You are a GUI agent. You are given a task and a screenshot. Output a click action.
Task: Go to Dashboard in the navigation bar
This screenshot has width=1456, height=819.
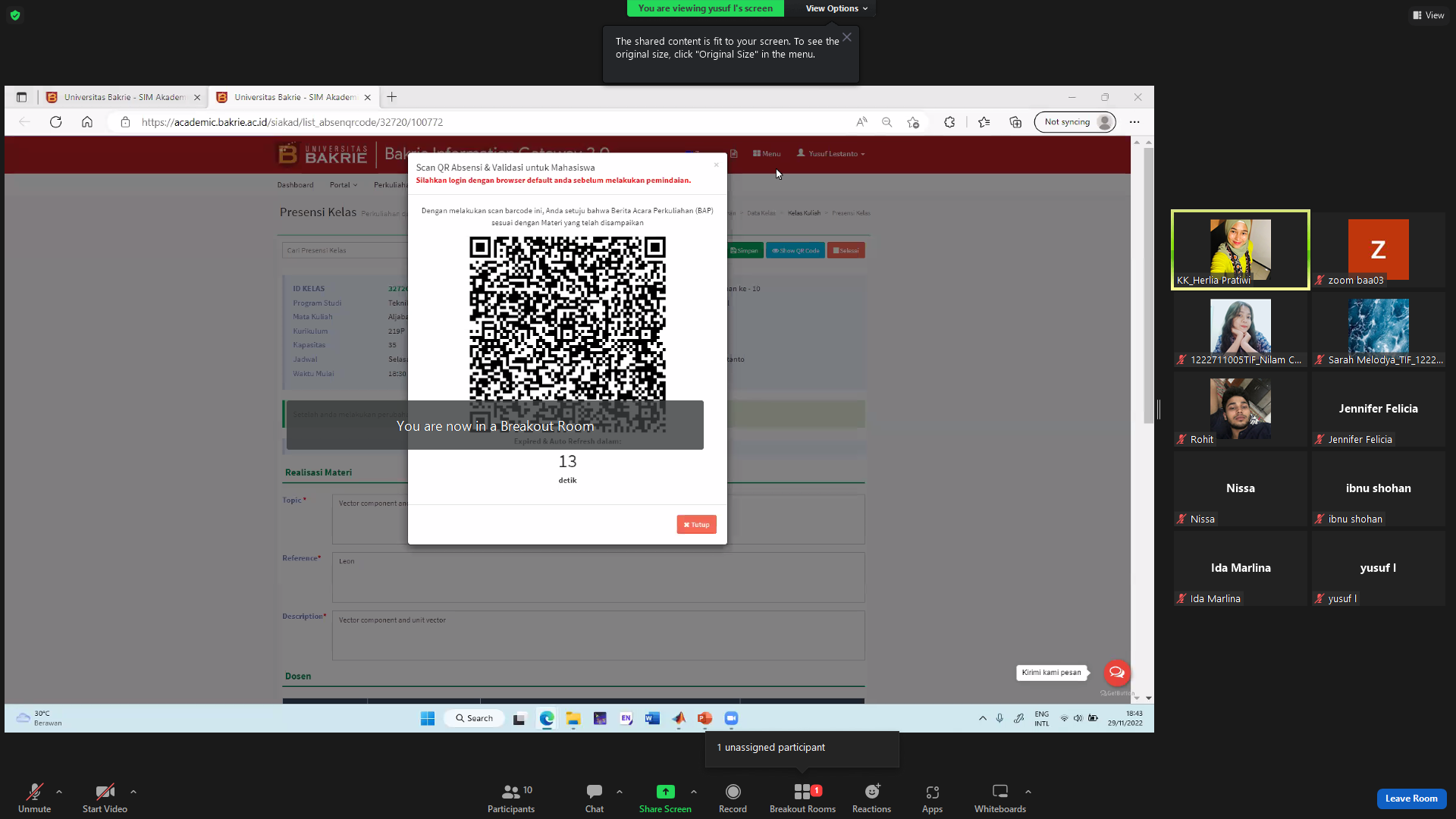(x=295, y=185)
